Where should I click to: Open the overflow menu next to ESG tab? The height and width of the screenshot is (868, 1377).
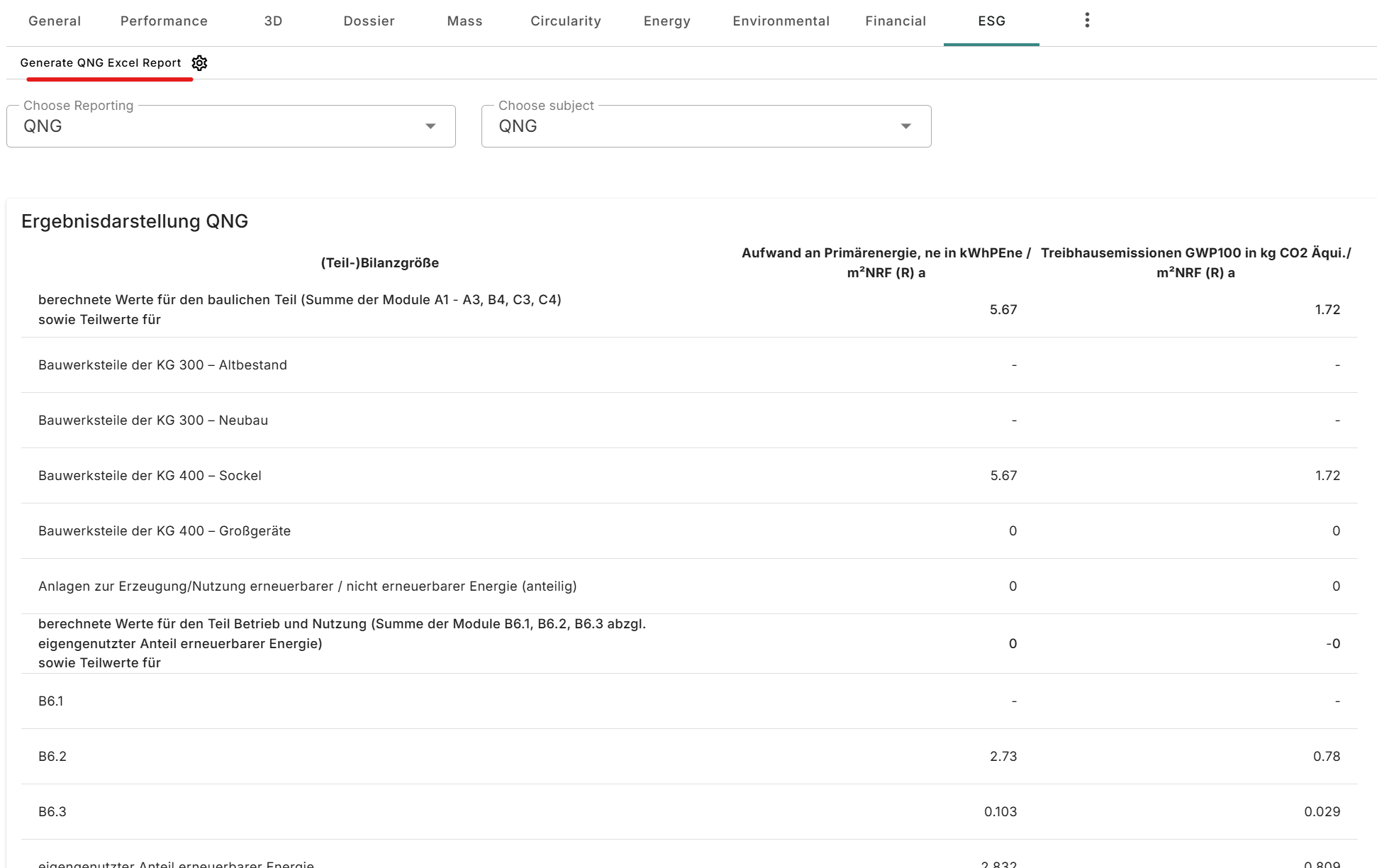pos(1087,19)
